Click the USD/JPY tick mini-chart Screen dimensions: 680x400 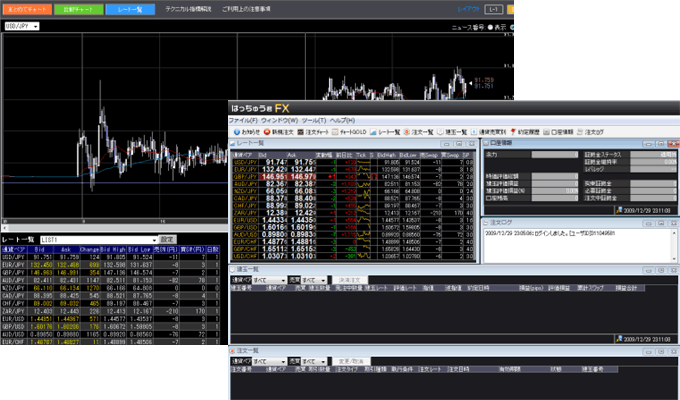coord(363,163)
